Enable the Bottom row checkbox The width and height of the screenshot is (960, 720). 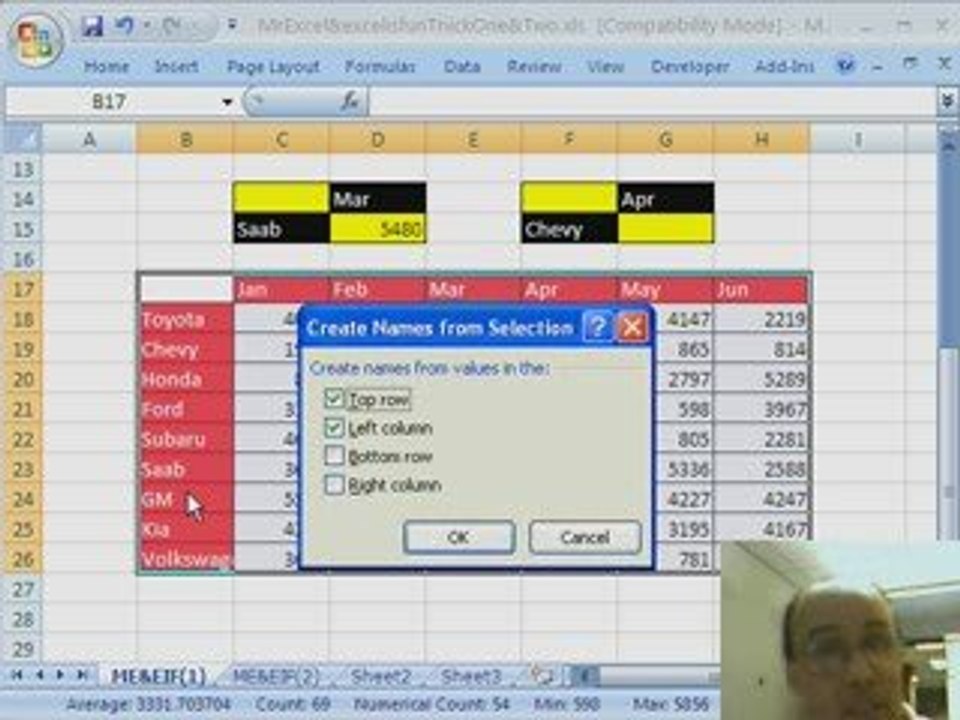(334, 456)
